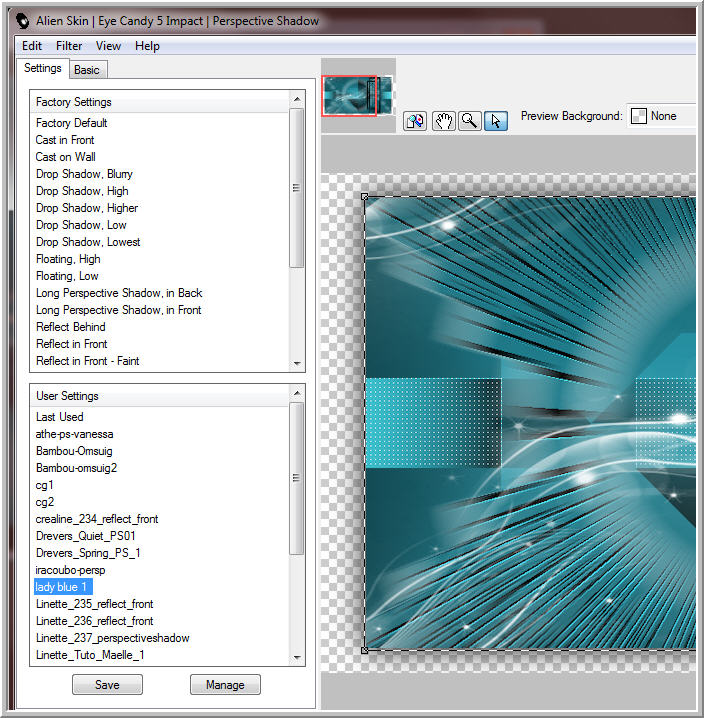Choose Drop Shadow, Blurry preset
This screenshot has height=718, width=704.
pyautogui.click(x=84, y=174)
